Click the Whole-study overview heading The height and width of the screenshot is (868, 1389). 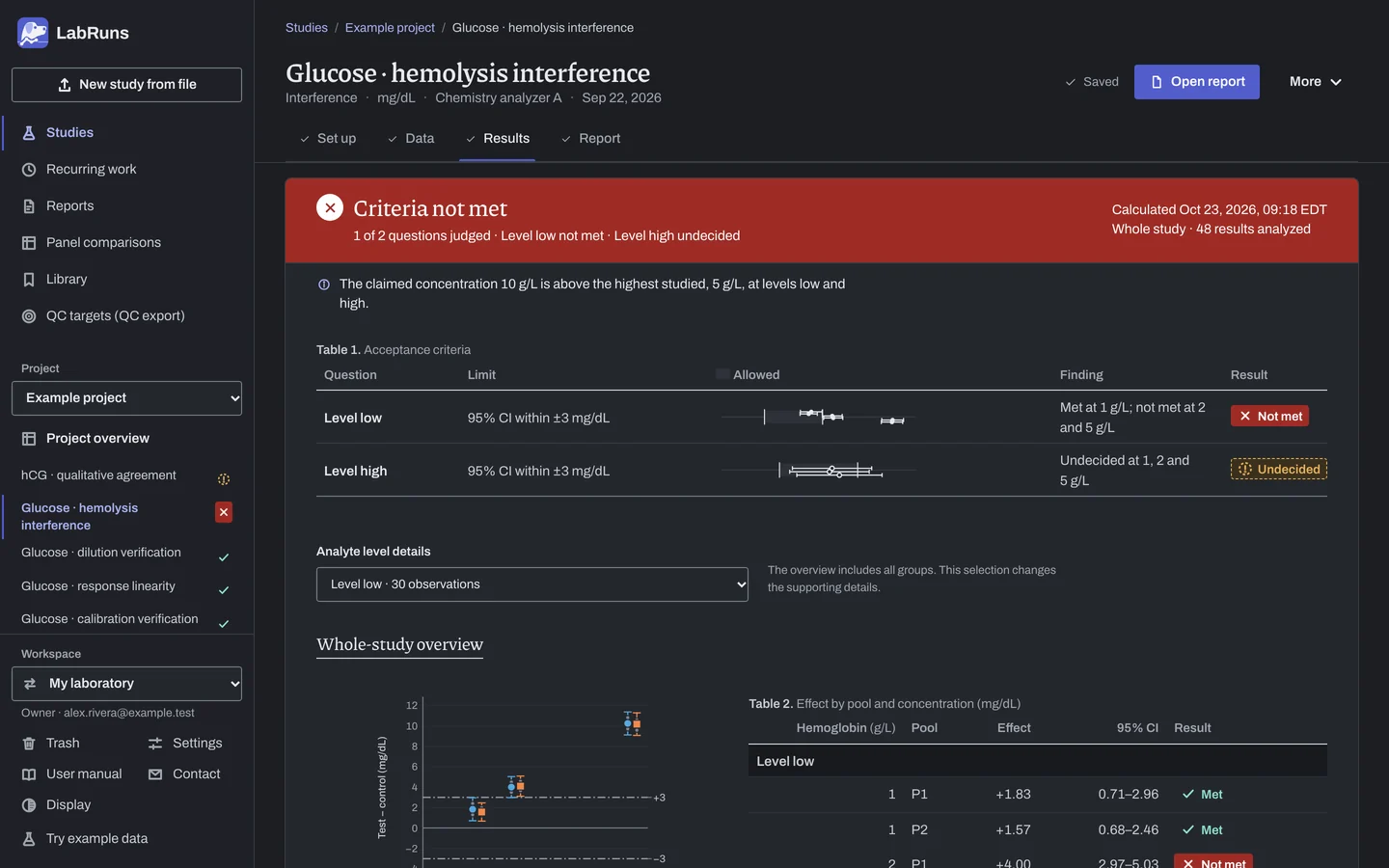[x=400, y=644]
